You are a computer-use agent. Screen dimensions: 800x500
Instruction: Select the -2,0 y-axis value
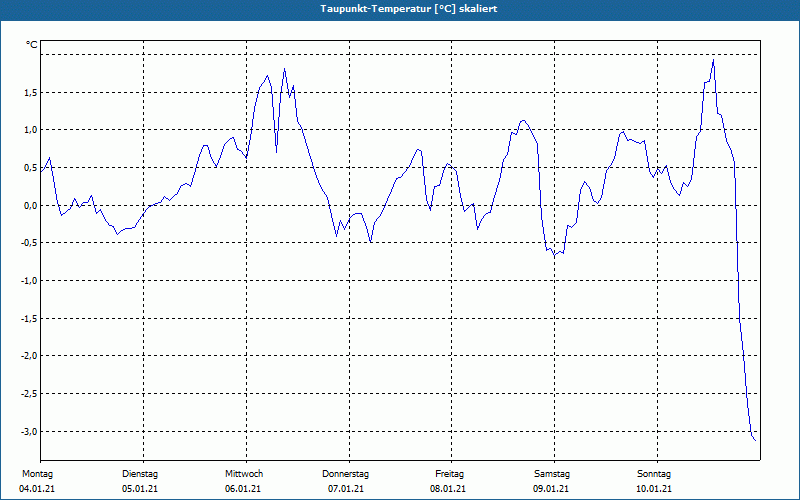click(29, 356)
